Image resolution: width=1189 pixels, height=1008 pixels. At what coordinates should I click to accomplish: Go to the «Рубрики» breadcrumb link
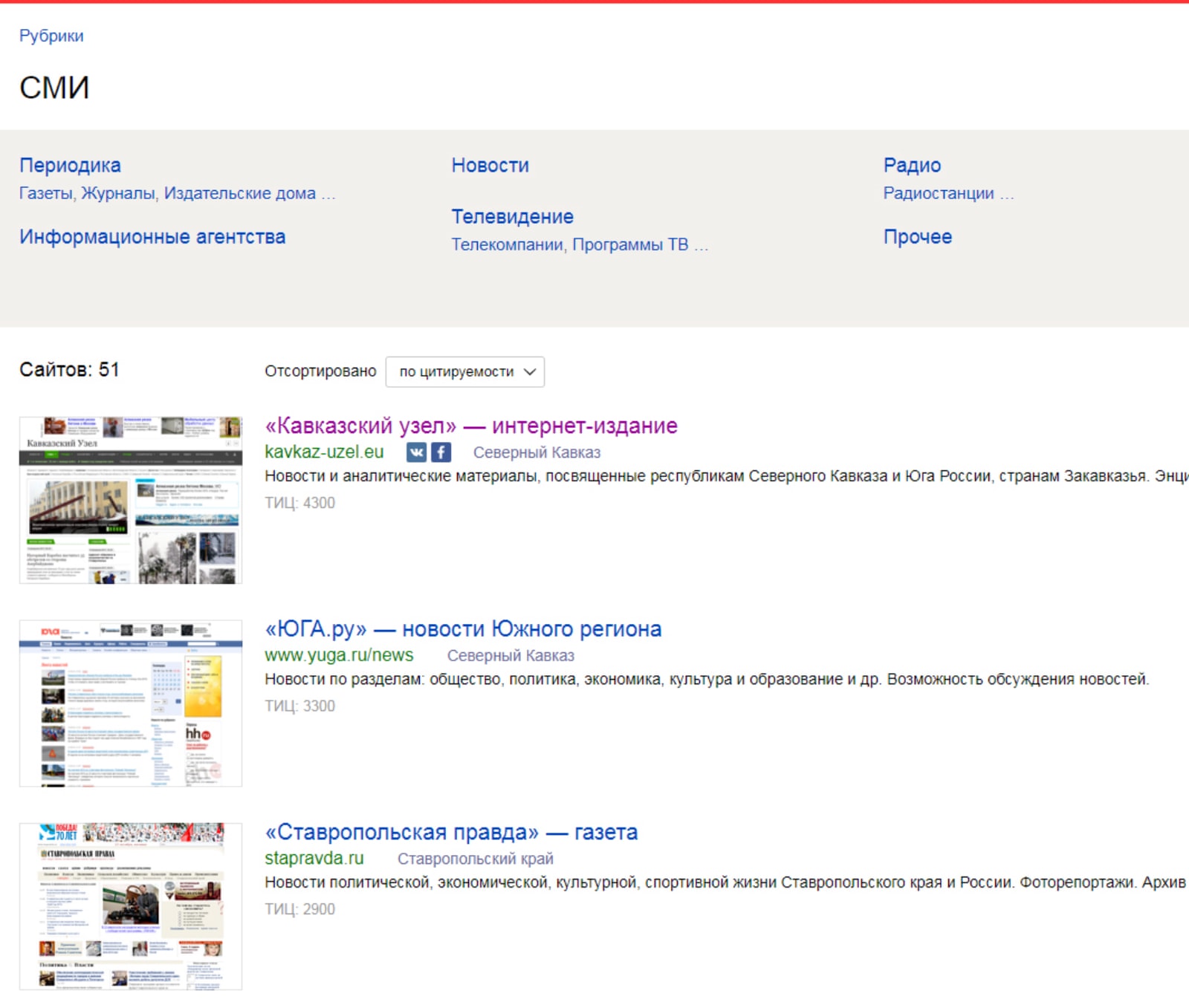[51, 36]
